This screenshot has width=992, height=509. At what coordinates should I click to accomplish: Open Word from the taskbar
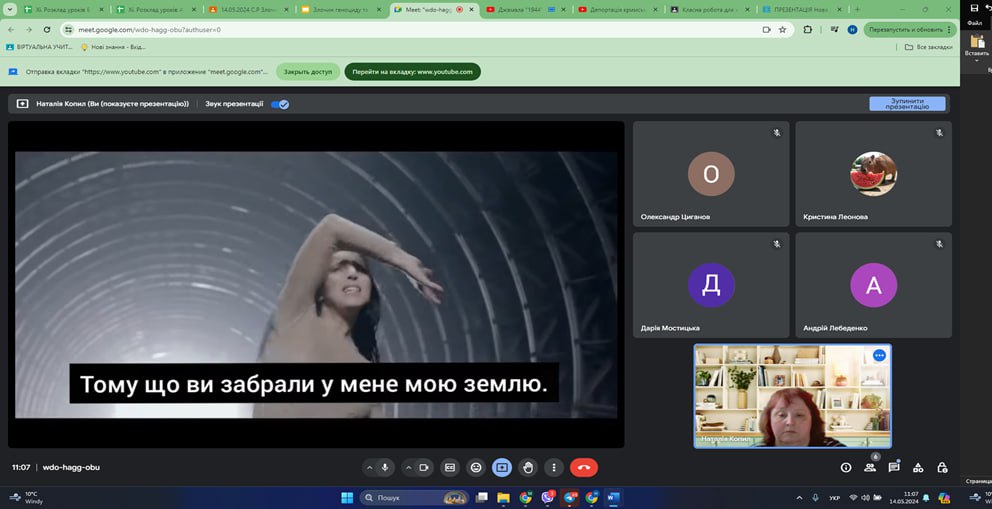(612, 498)
